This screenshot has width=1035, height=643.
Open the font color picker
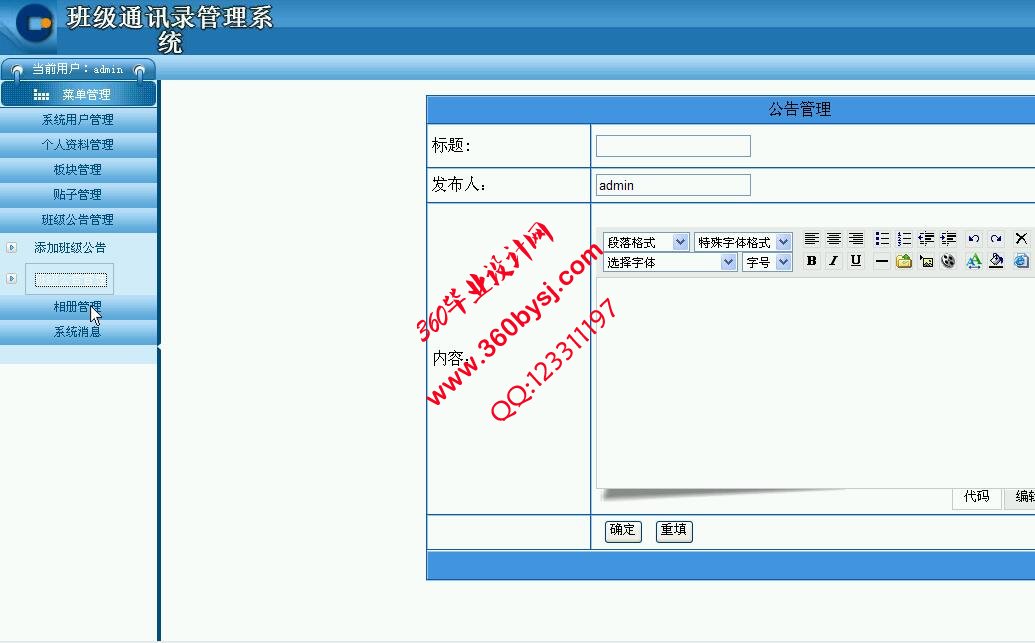[x=974, y=262]
